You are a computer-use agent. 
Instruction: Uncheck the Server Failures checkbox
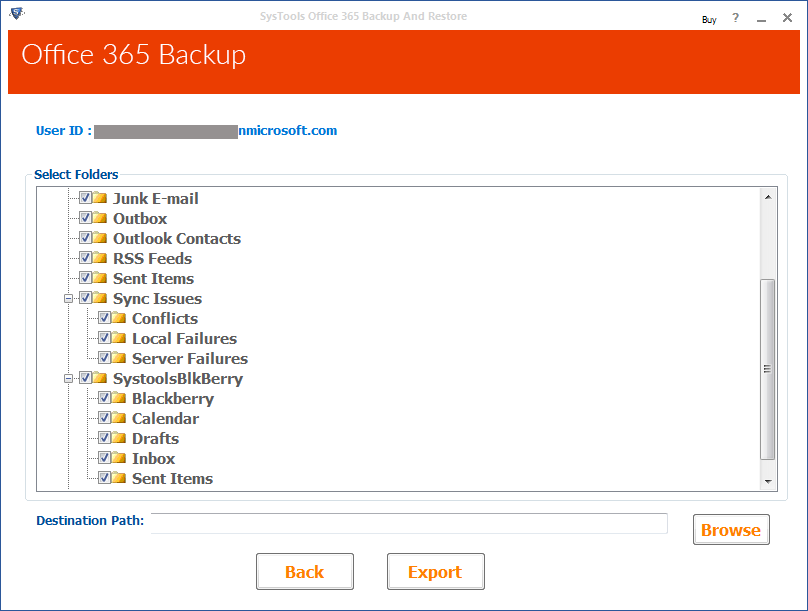105,358
